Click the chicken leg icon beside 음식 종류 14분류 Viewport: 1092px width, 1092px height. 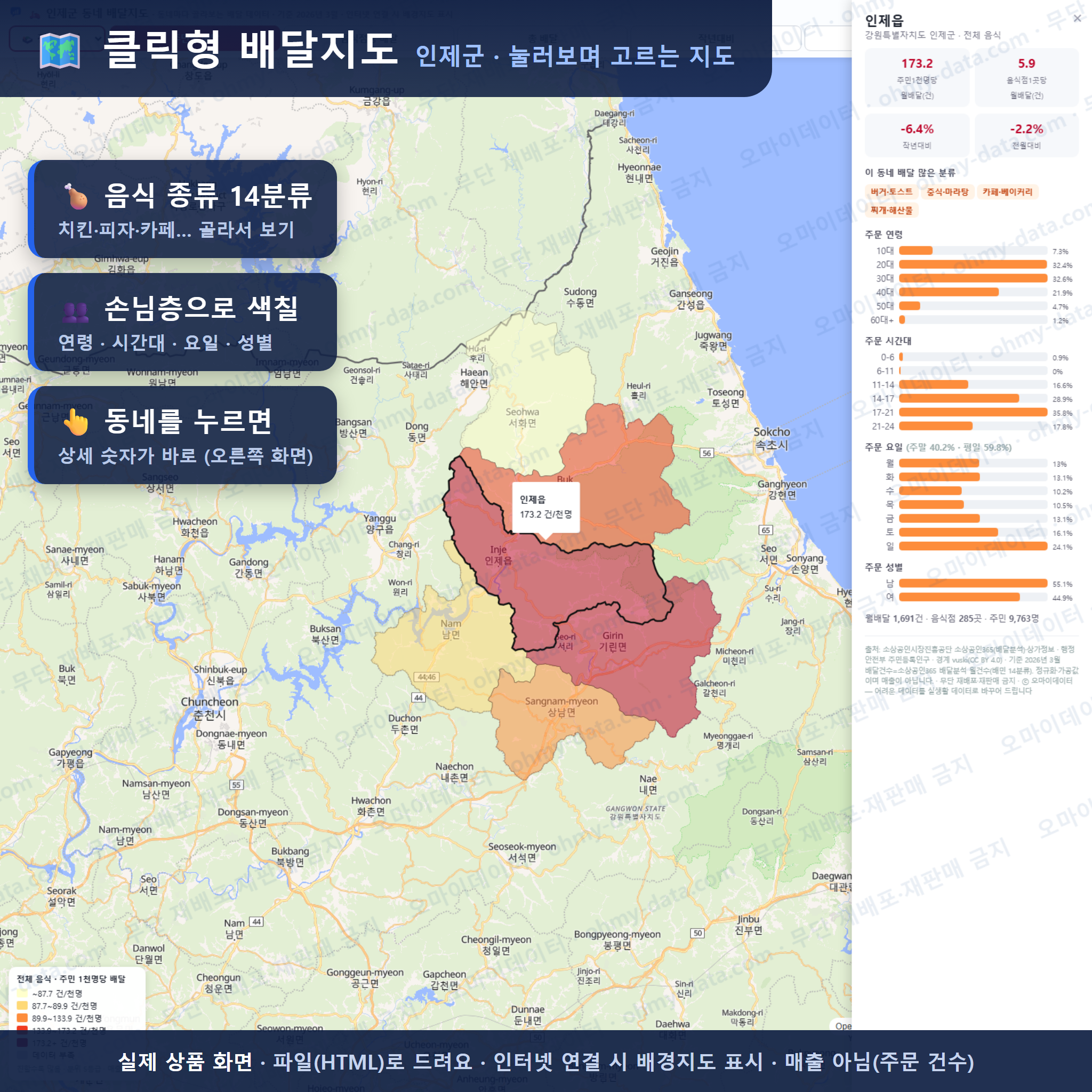coord(76,196)
